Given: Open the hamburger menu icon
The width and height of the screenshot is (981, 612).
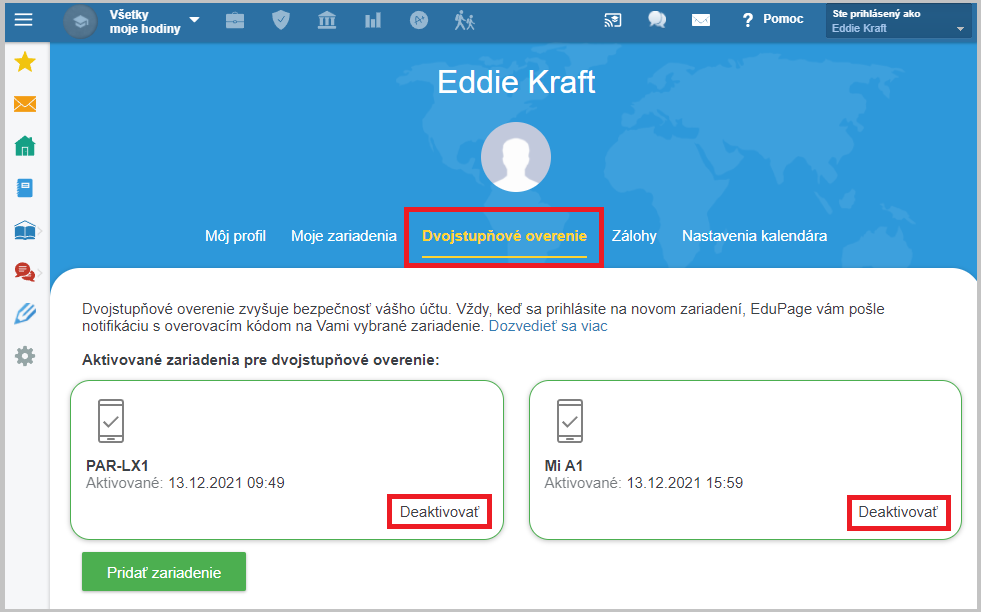Looking at the screenshot, I should click(x=23, y=20).
